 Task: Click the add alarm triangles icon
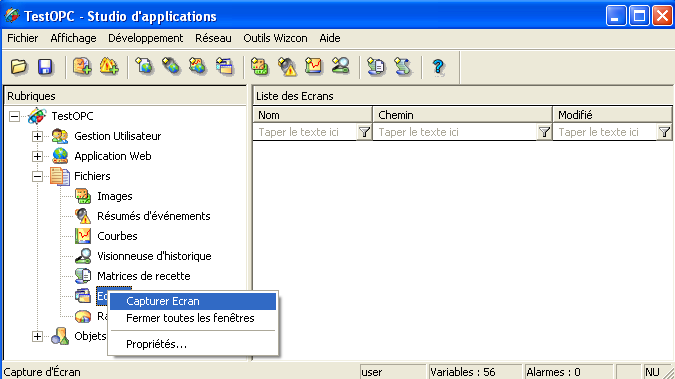[108, 67]
